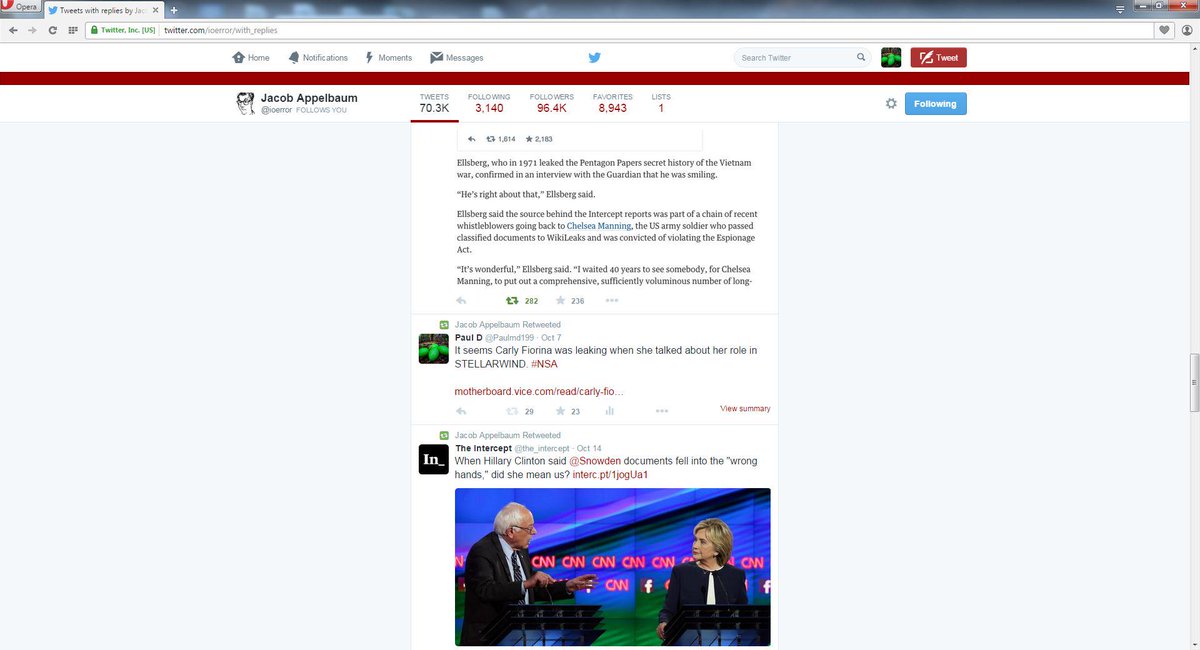
Task: Open the Opera account profile icon
Action: click(1186, 30)
